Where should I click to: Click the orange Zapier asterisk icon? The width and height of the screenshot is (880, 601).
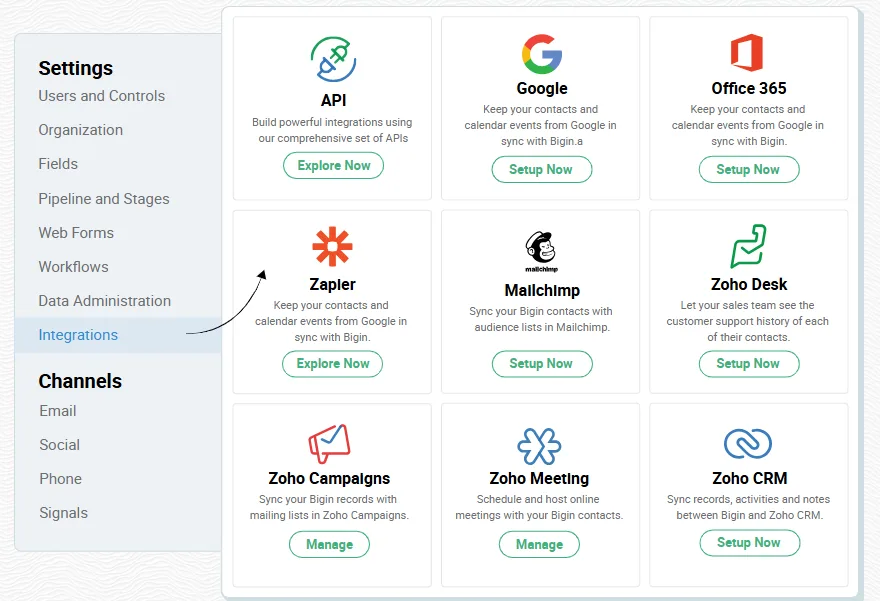(332, 246)
